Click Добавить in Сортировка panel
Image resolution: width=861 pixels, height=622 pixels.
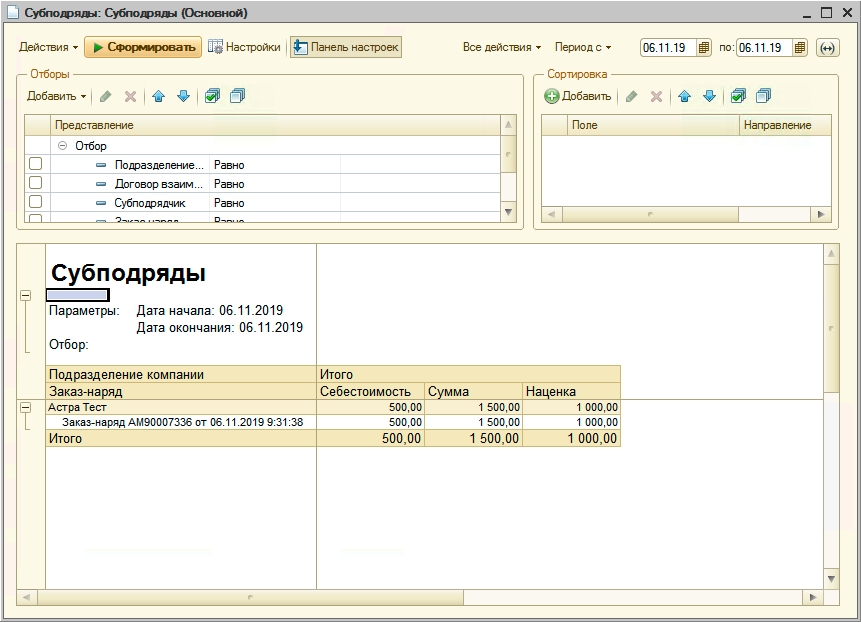click(x=578, y=96)
